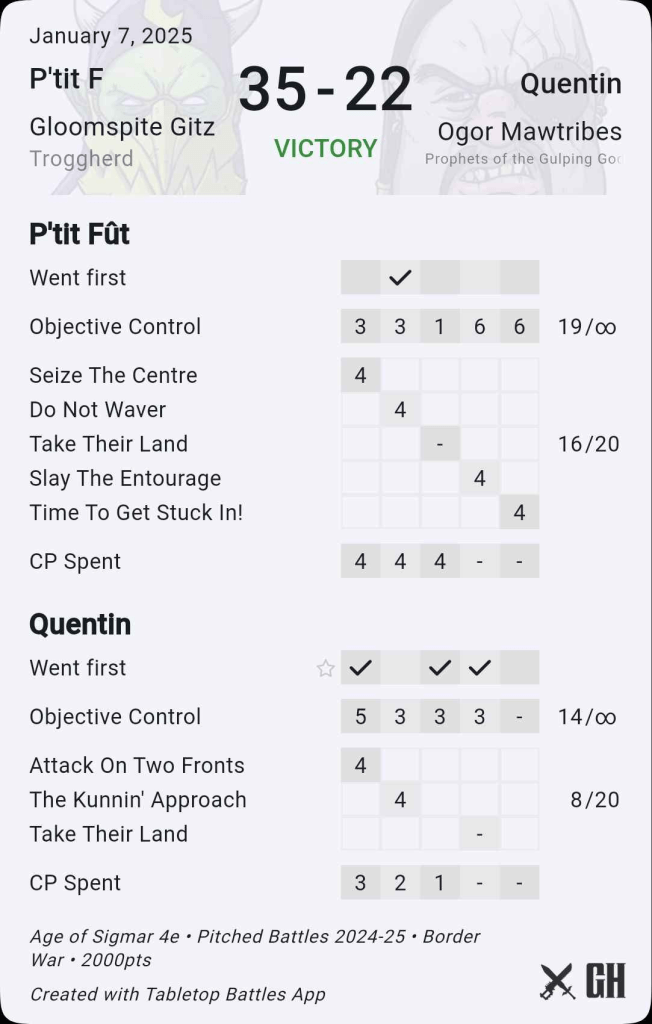Choose the Slay The Entourage tactic

coord(125,478)
